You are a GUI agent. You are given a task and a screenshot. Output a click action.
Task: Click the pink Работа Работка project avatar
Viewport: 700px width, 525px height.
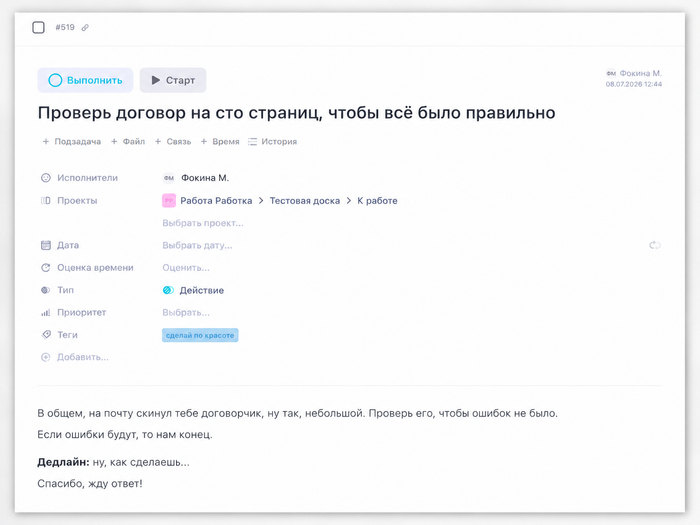tap(169, 201)
